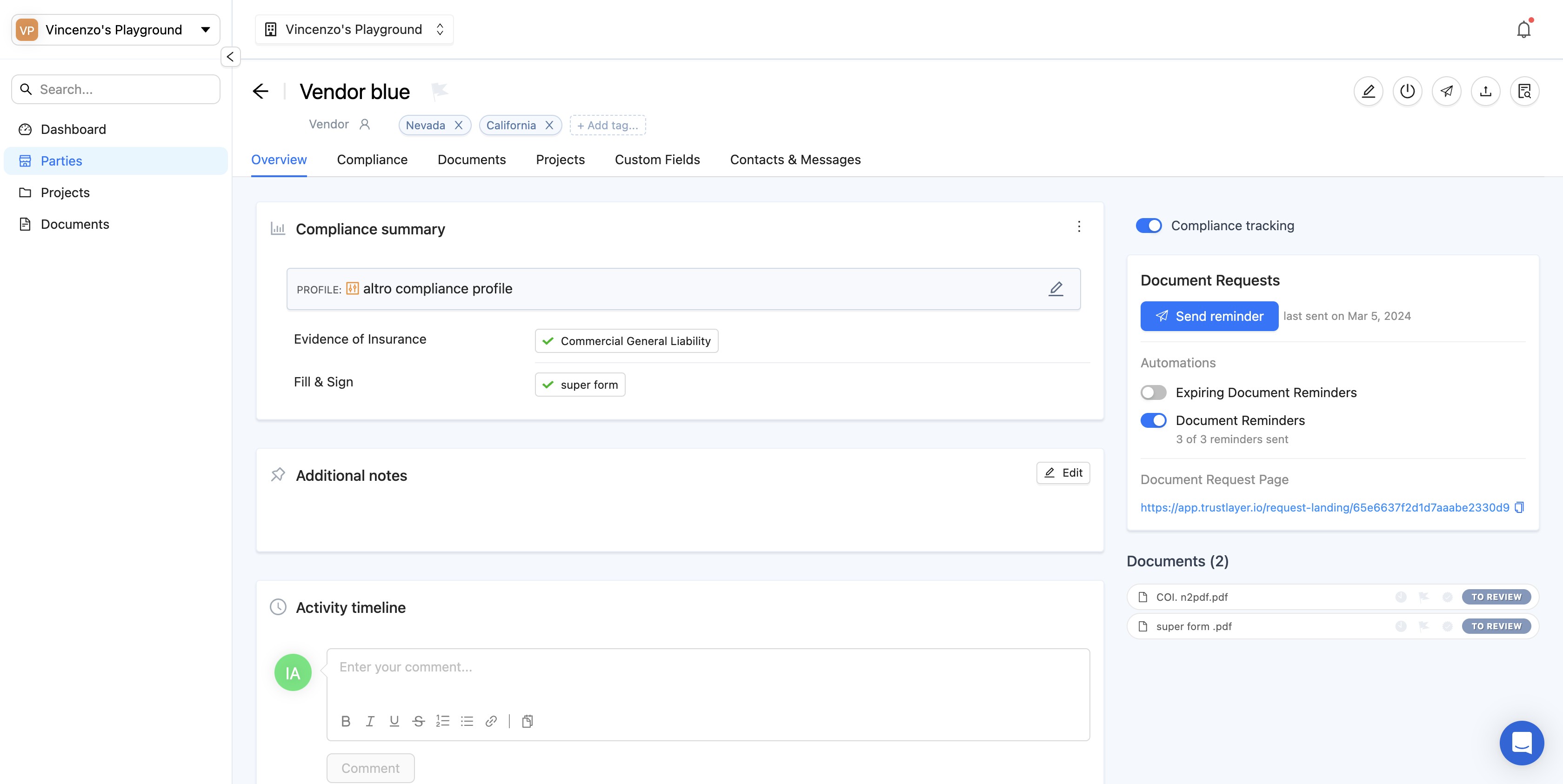Click the power deactivate icon
Screen dimensions: 1563x784
[1407, 92]
